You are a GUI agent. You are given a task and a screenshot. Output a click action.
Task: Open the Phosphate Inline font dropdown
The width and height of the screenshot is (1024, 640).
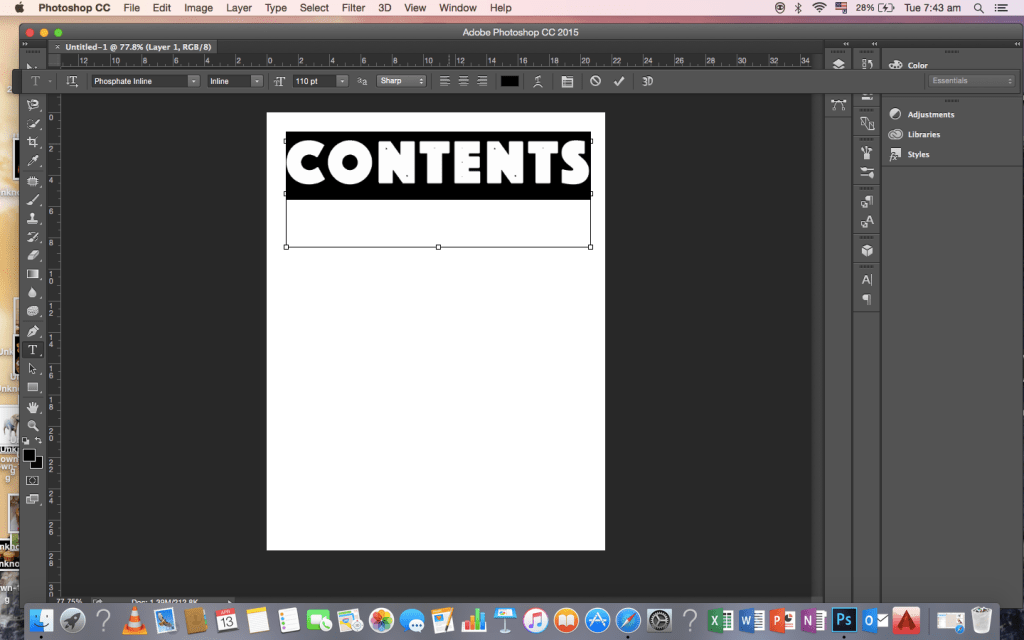[193, 81]
